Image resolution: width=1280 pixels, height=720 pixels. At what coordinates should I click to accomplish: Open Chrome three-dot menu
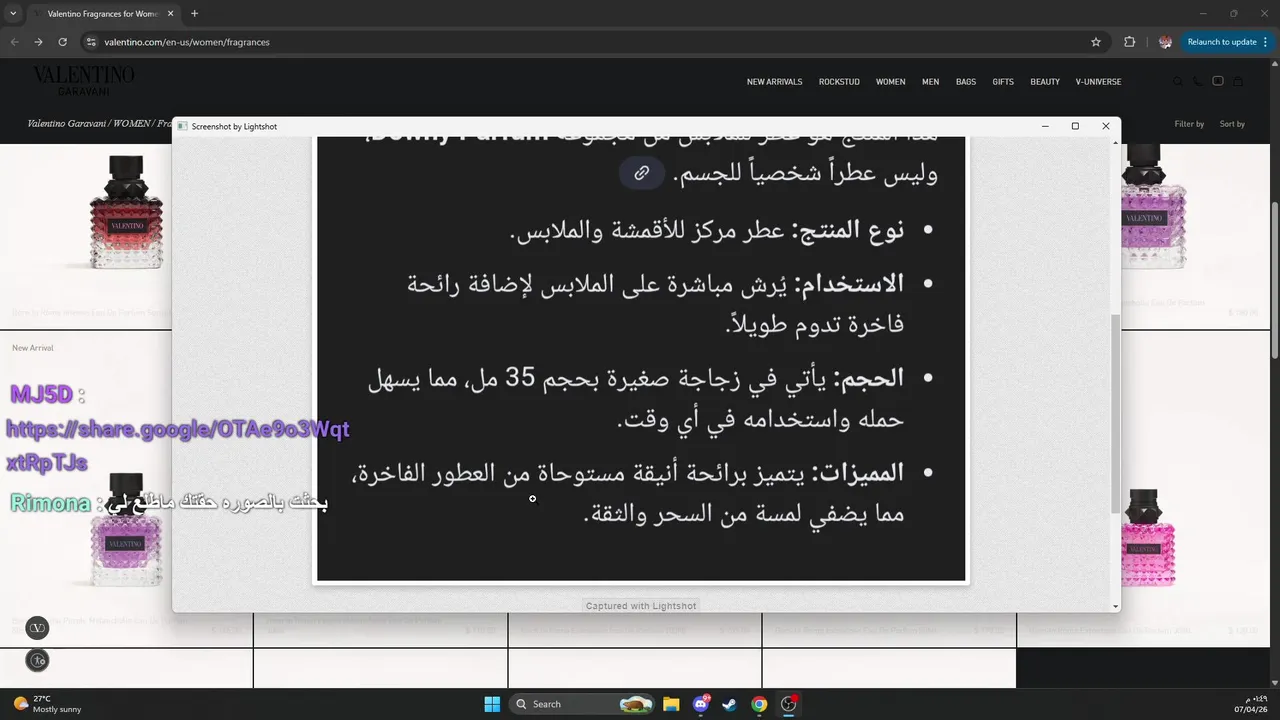coord(1267,42)
